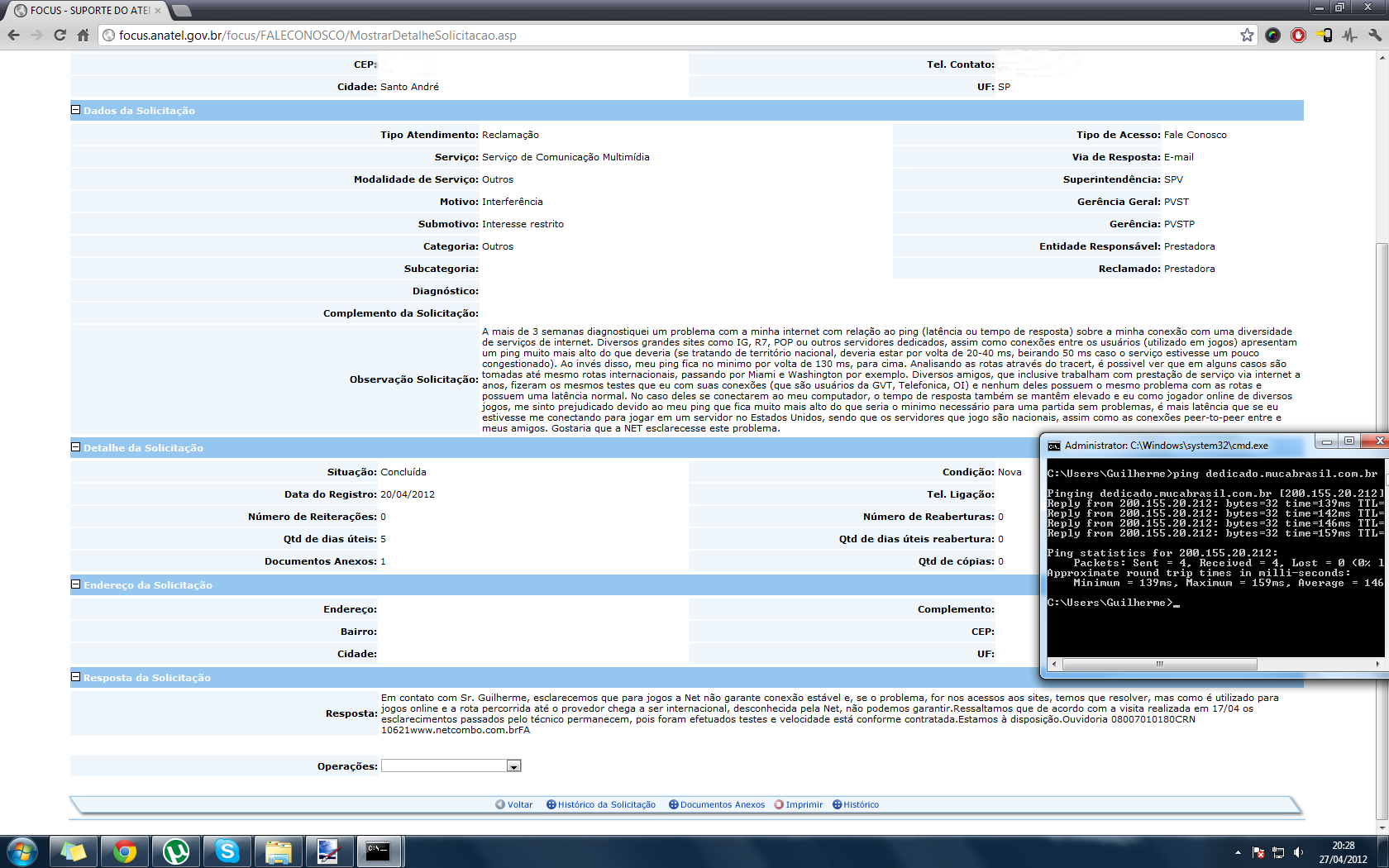
Task: Click the Voltar link
Action: click(519, 804)
